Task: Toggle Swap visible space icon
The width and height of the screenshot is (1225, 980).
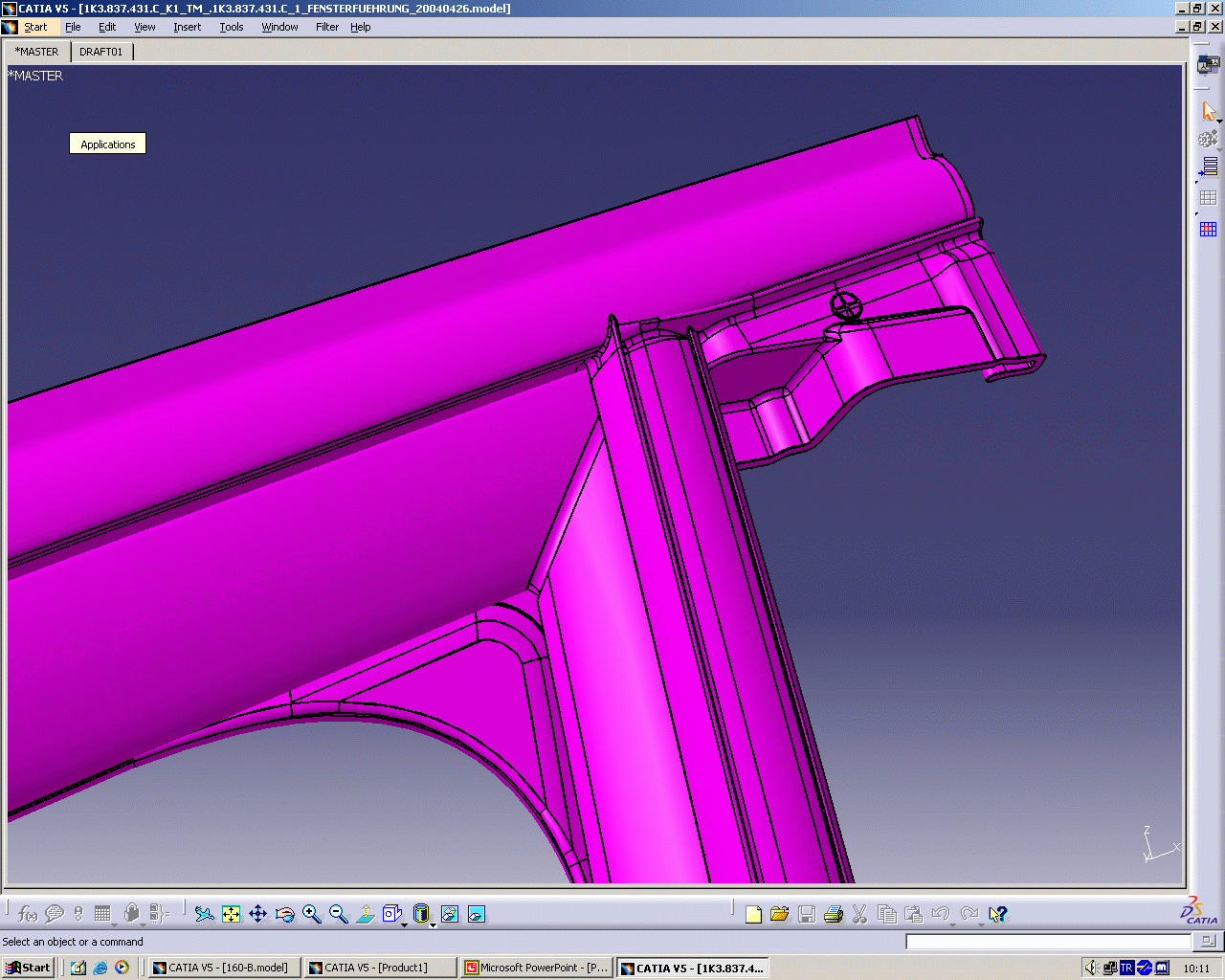Action: [477, 914]
